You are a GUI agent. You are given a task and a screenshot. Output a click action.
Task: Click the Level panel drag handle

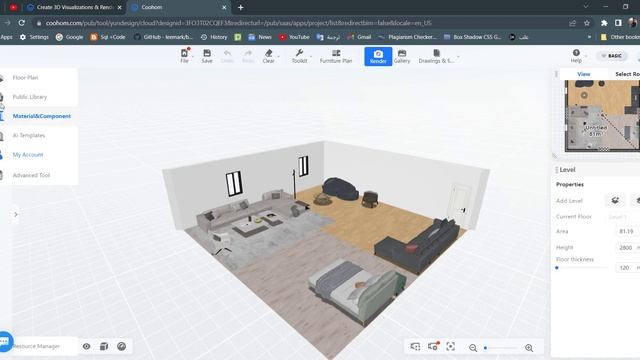[556, 170]
